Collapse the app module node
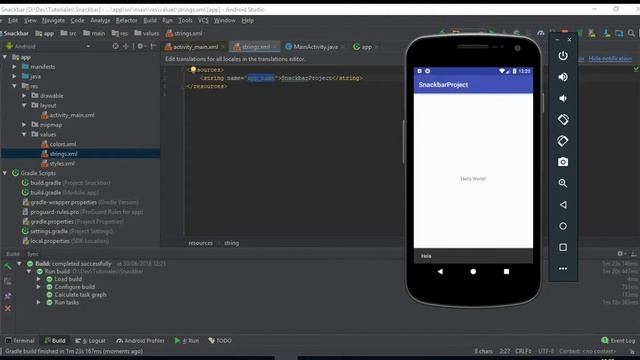The height and width of the screenshot is (360, 640). (5, 57)
